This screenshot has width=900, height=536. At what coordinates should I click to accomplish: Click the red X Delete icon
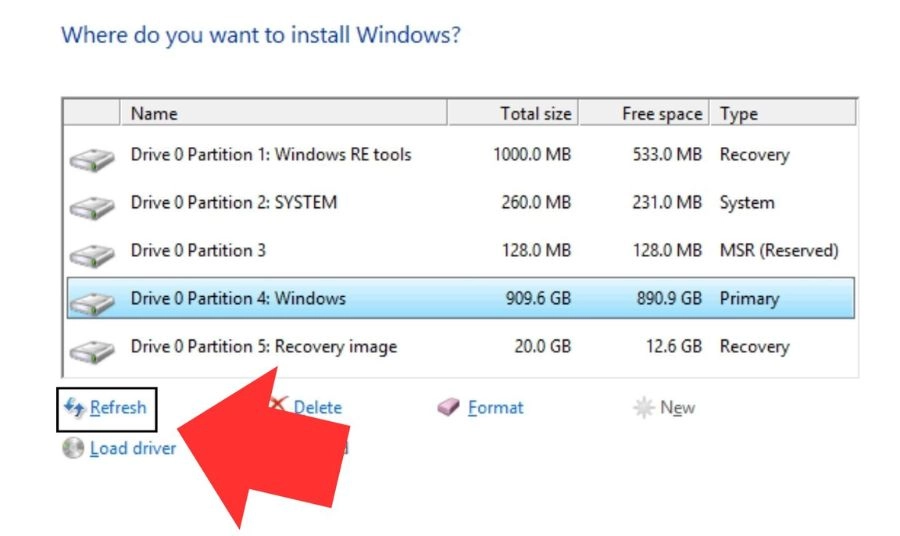click(x=279, y=404)
